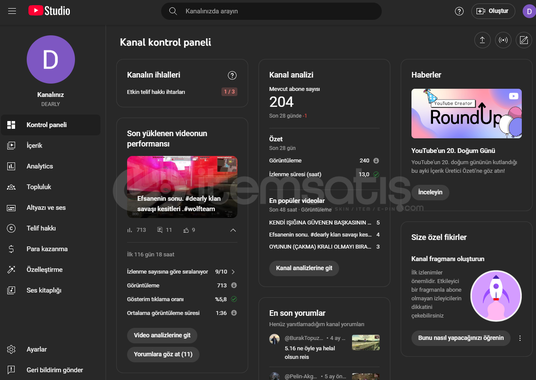Open Para kazanma in sidebar

click(x=51, y=249)
